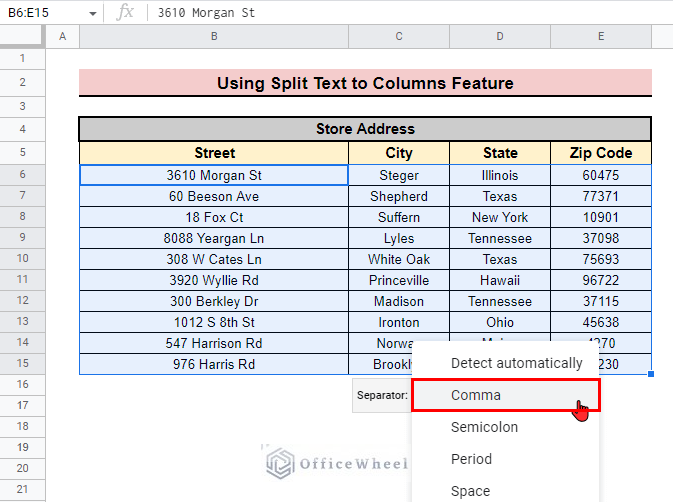673x502 pixels.
Task: Select zip code cell 37098
Action: pos(601,238)
